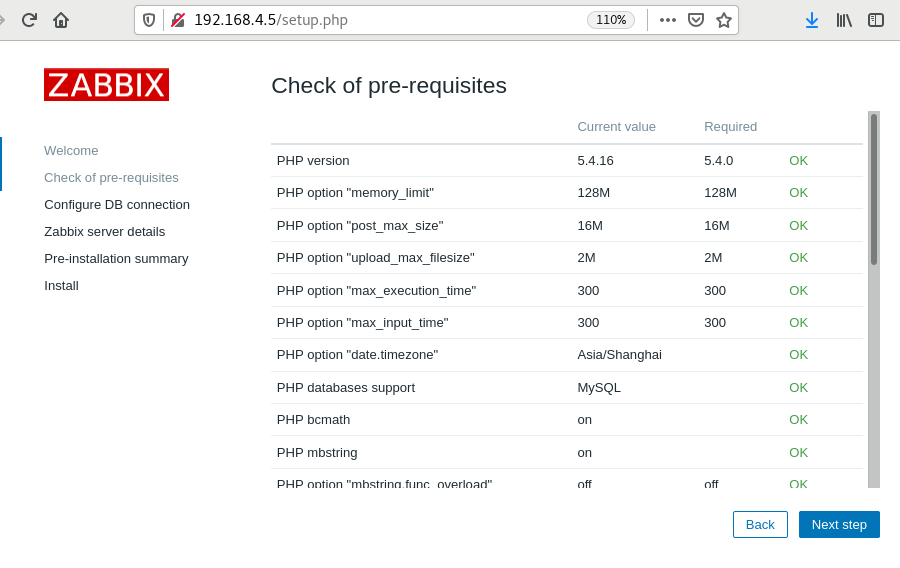Select Pre-installation summary step
Screen dimensions: 900x568
tap(116, 258)
